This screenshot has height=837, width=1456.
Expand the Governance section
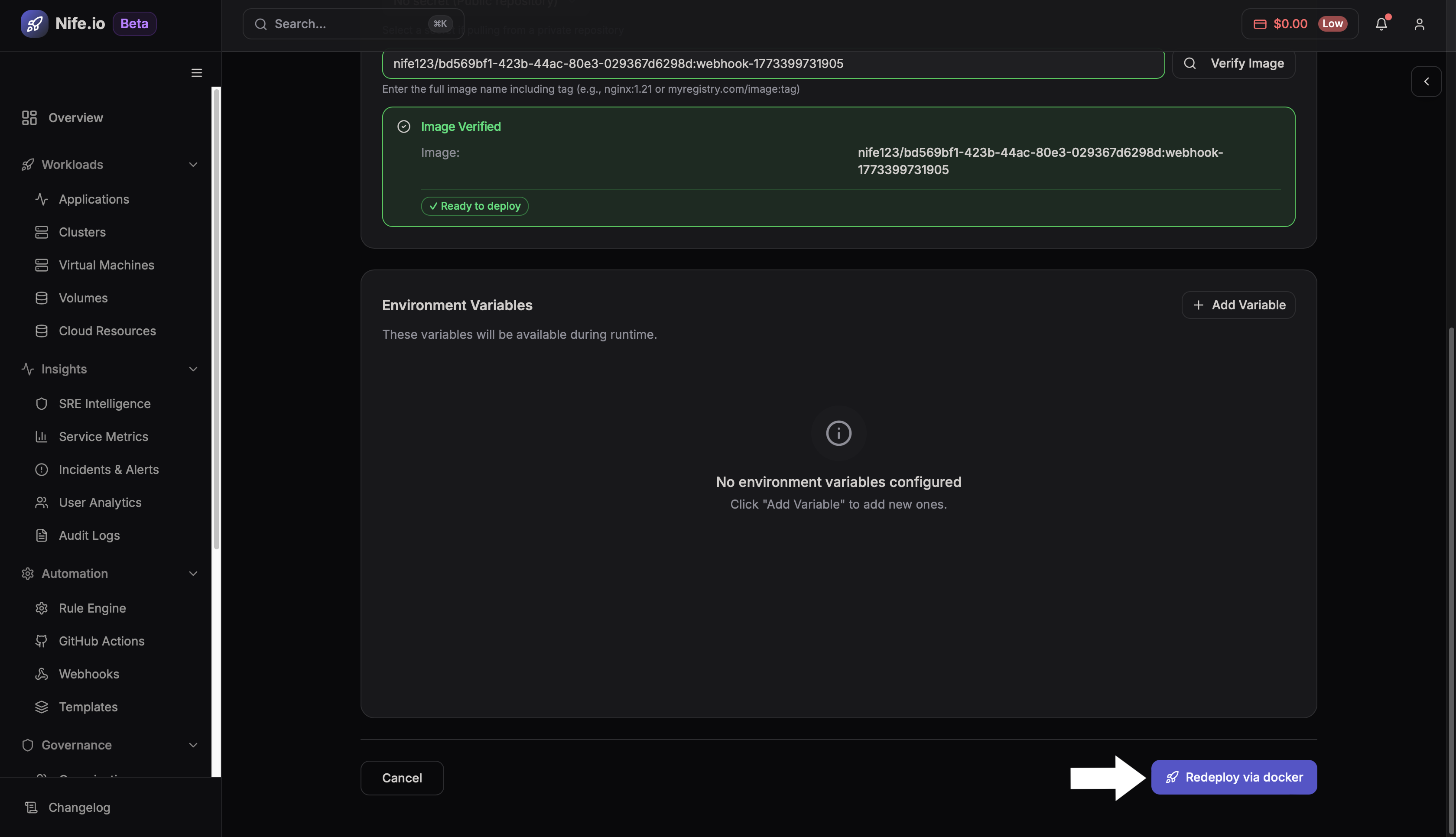[x=193, y=744]
